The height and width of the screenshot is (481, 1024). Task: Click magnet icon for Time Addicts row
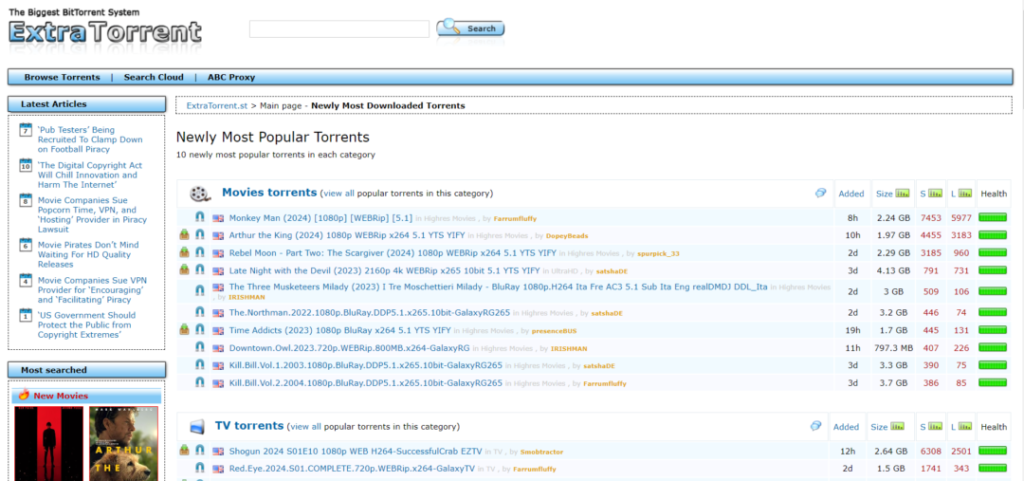click(x=200, y=330)
